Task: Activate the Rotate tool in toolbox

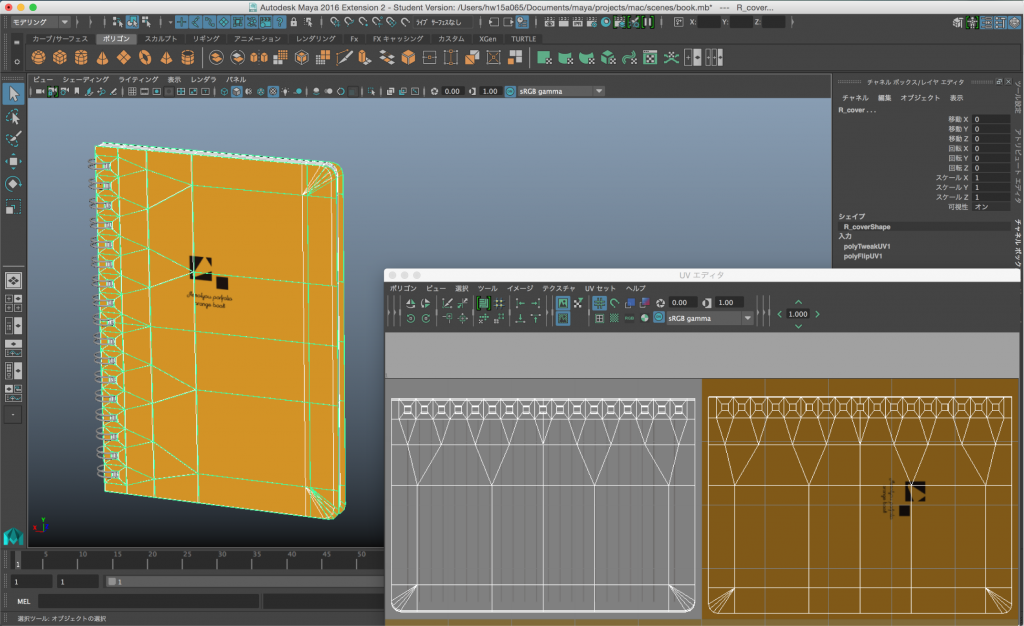Action: [12, 183]
